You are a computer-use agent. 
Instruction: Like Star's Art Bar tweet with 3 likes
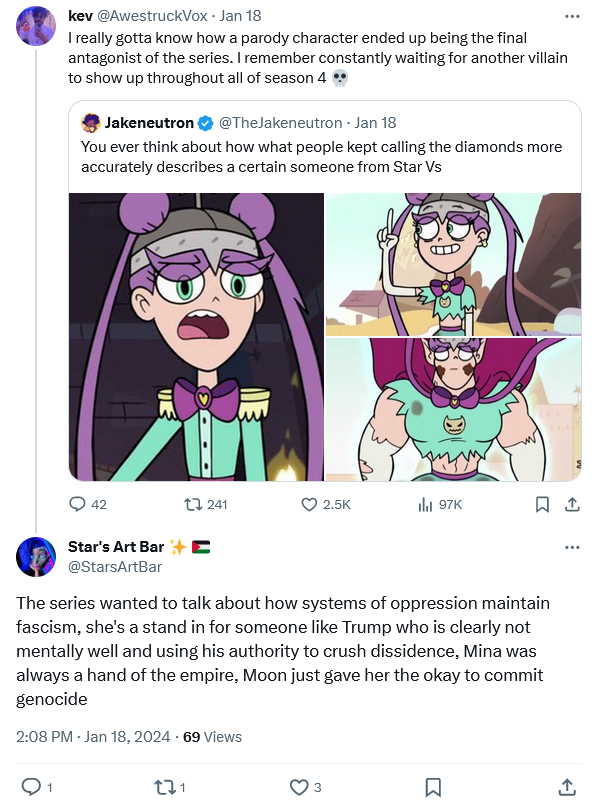[299, 787]
